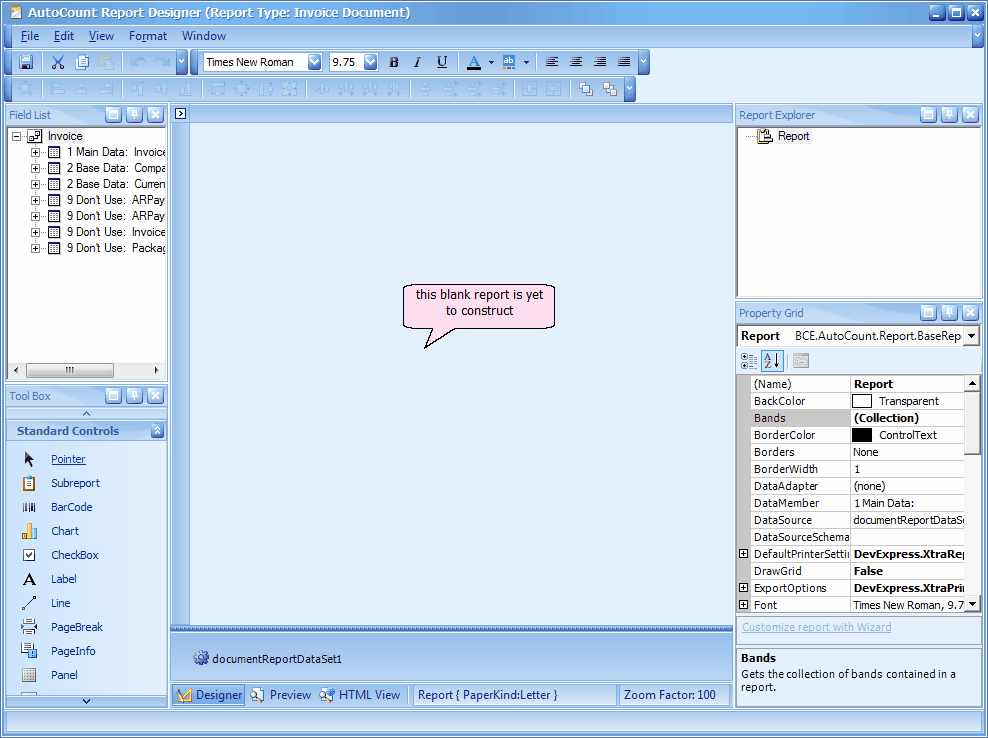
Task: Click the report smart tag arrow button
Action: [181, 113]
